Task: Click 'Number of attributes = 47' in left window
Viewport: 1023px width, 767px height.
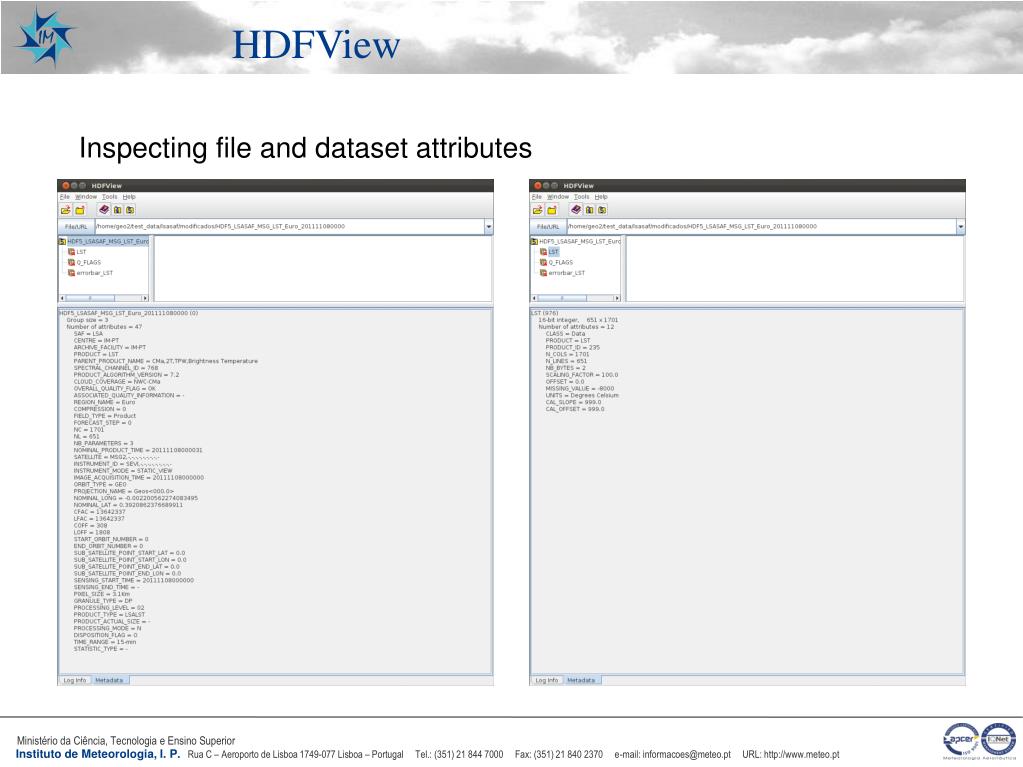Action: pos(104,327)
